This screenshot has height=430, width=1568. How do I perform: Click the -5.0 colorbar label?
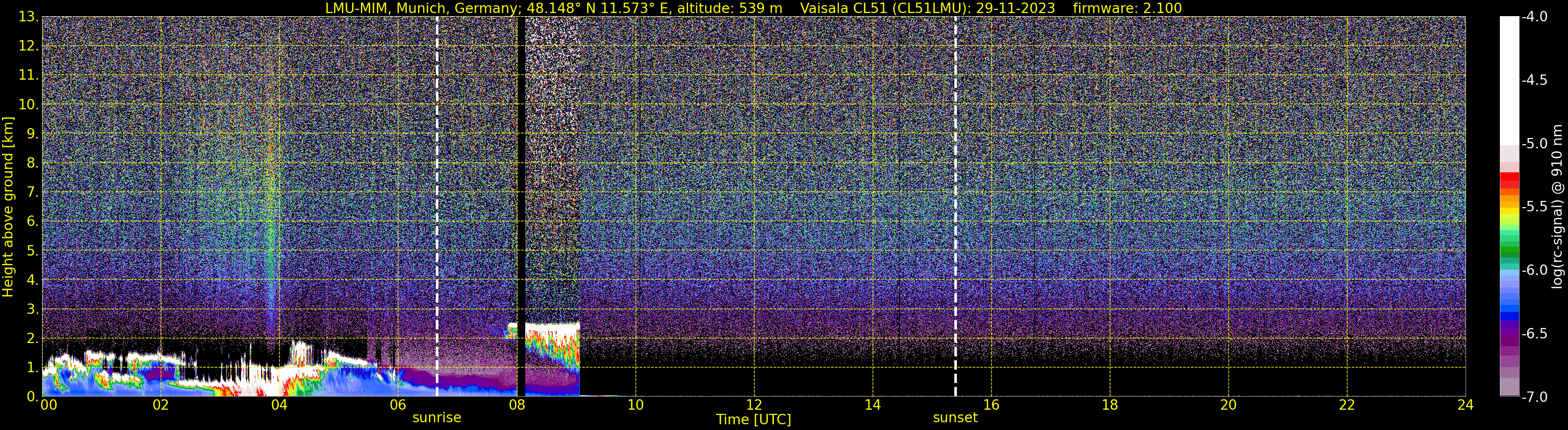coord(1534,144)
